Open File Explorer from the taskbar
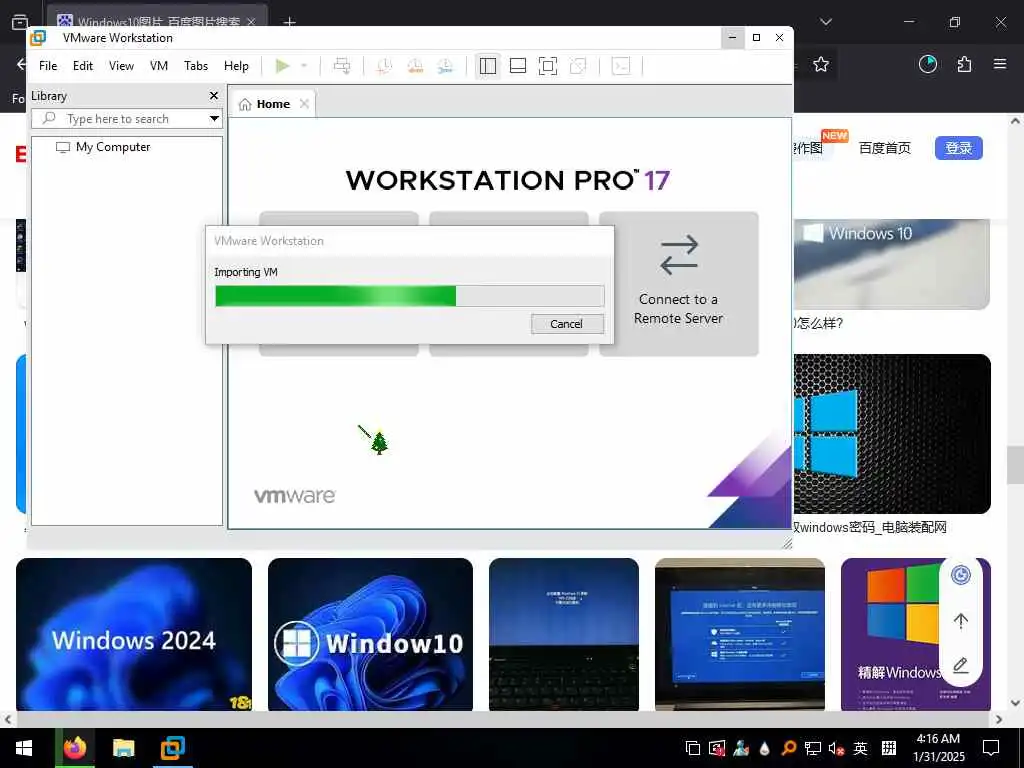 click(123, 748)
